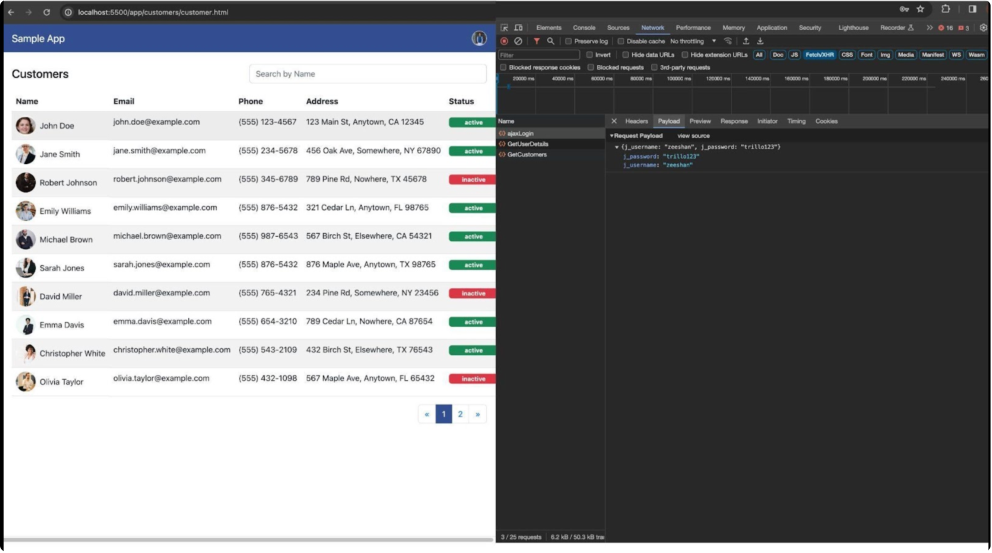Stop recording the network log
The width and height of the screenshot is (992, 553).
(504, 41)
